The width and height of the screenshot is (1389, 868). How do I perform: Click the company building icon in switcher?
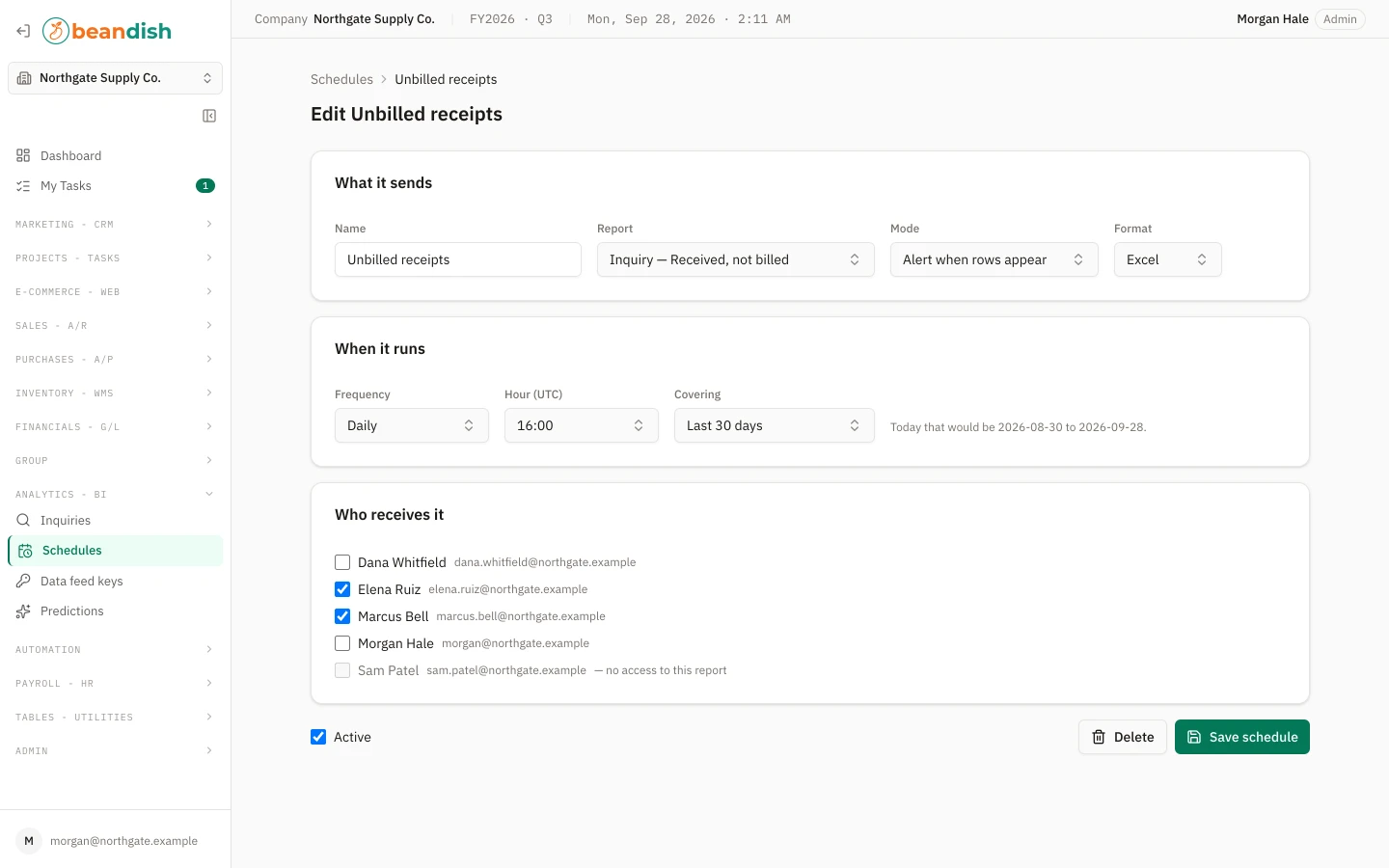24,78
